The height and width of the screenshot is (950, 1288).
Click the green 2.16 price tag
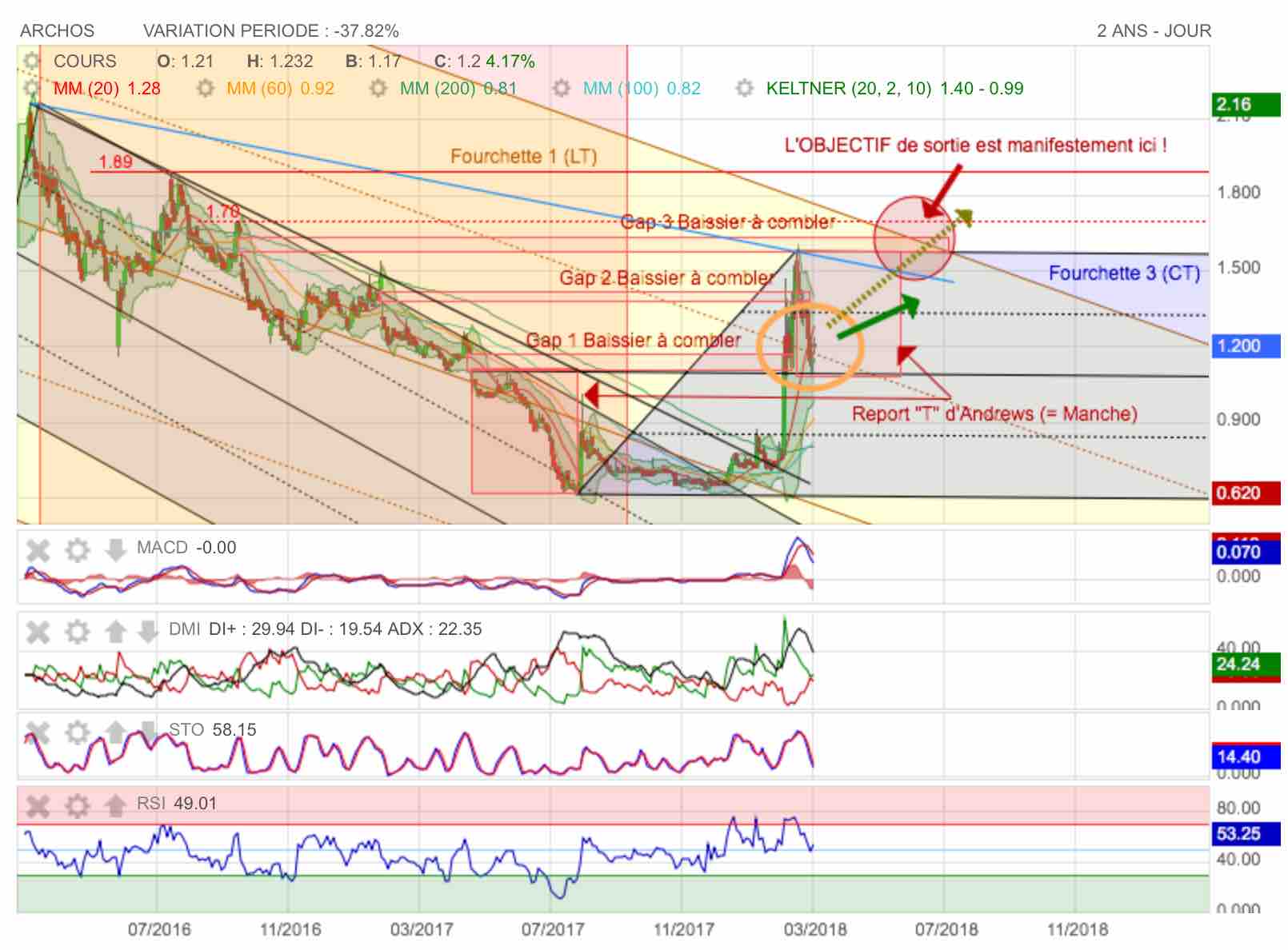tap(1246, 105)
